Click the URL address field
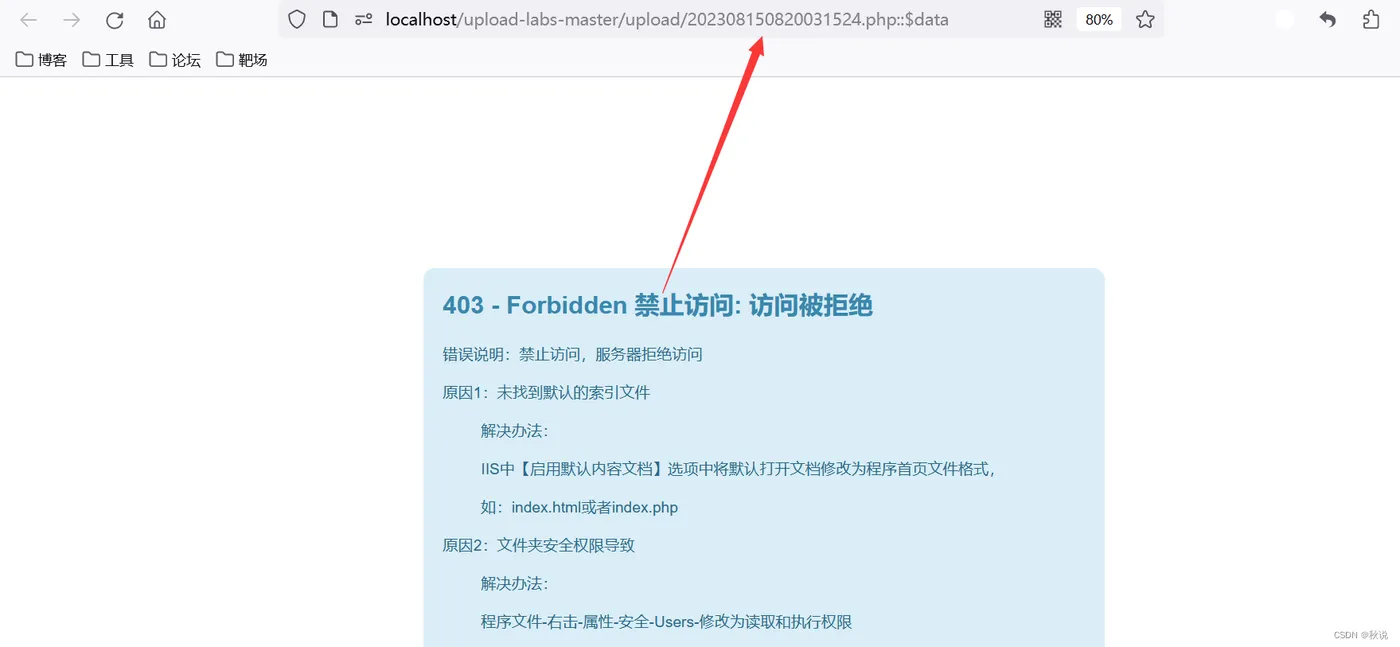 [667, 19]
